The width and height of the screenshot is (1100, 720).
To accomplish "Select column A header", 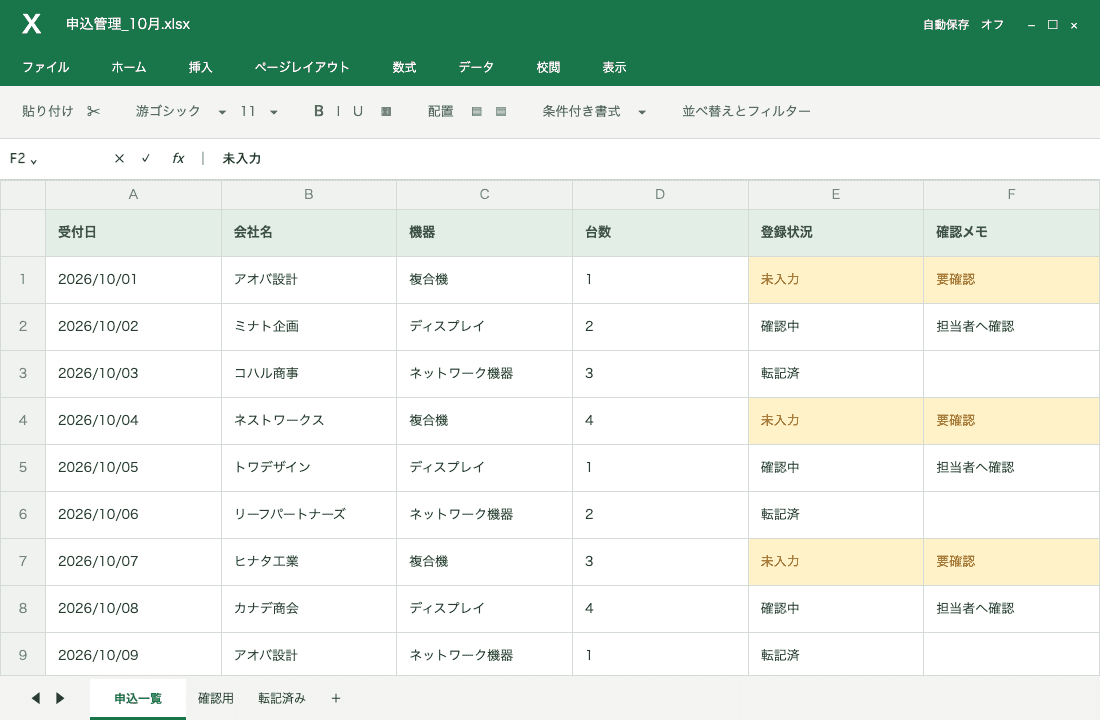I will 133,194.
